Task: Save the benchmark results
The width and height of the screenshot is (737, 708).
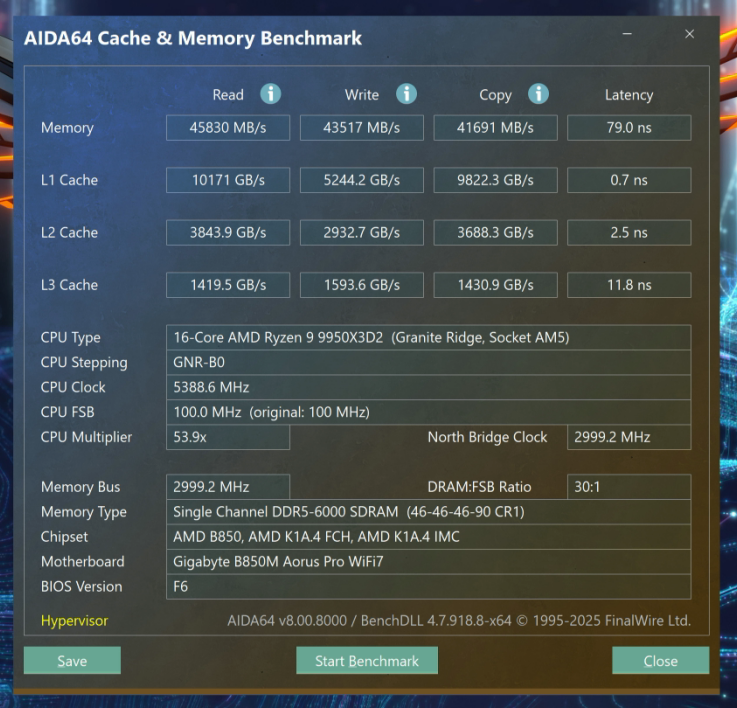Action: point(72,661)
